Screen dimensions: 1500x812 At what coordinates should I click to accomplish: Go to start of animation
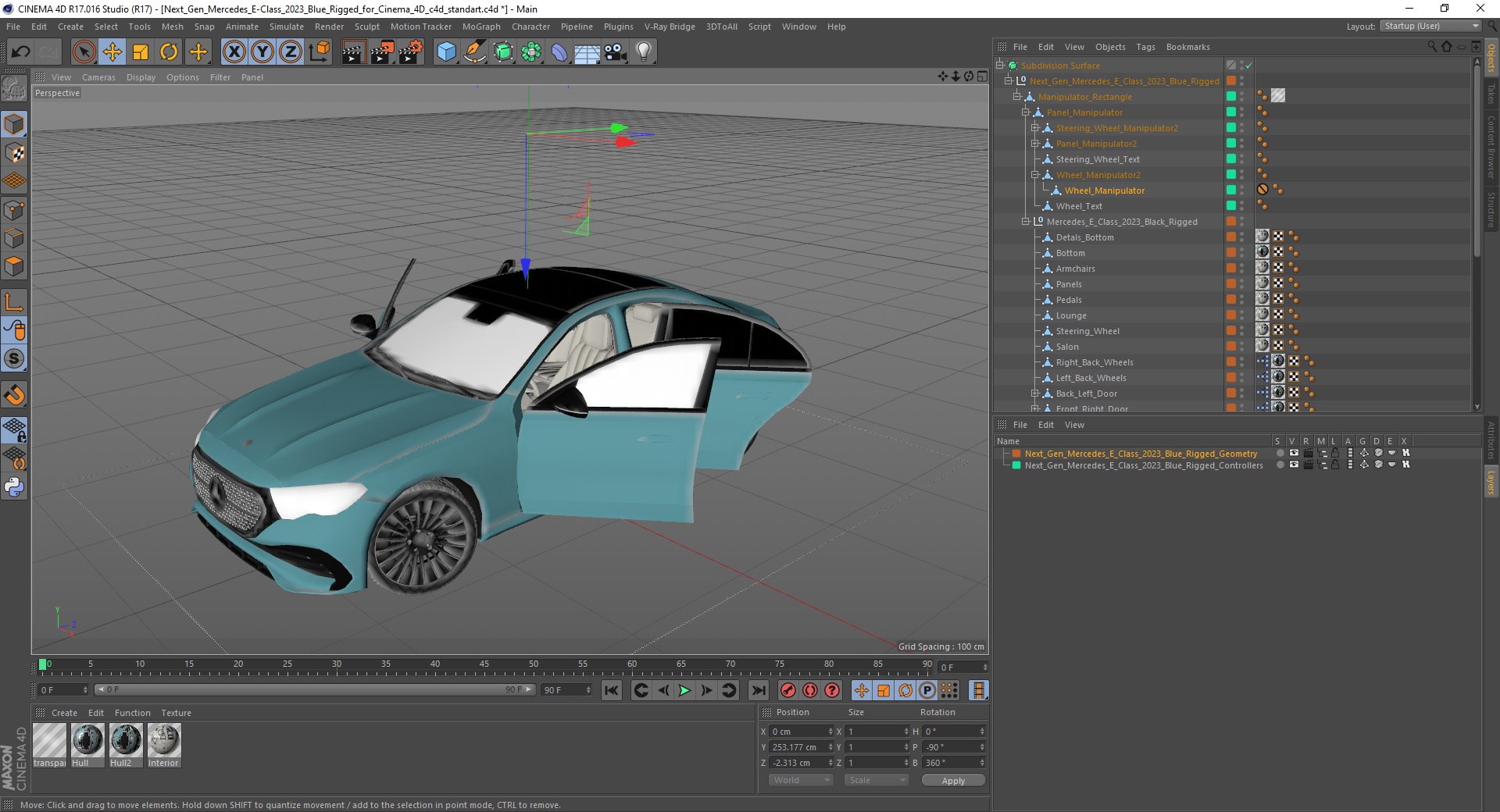(612, 690)
